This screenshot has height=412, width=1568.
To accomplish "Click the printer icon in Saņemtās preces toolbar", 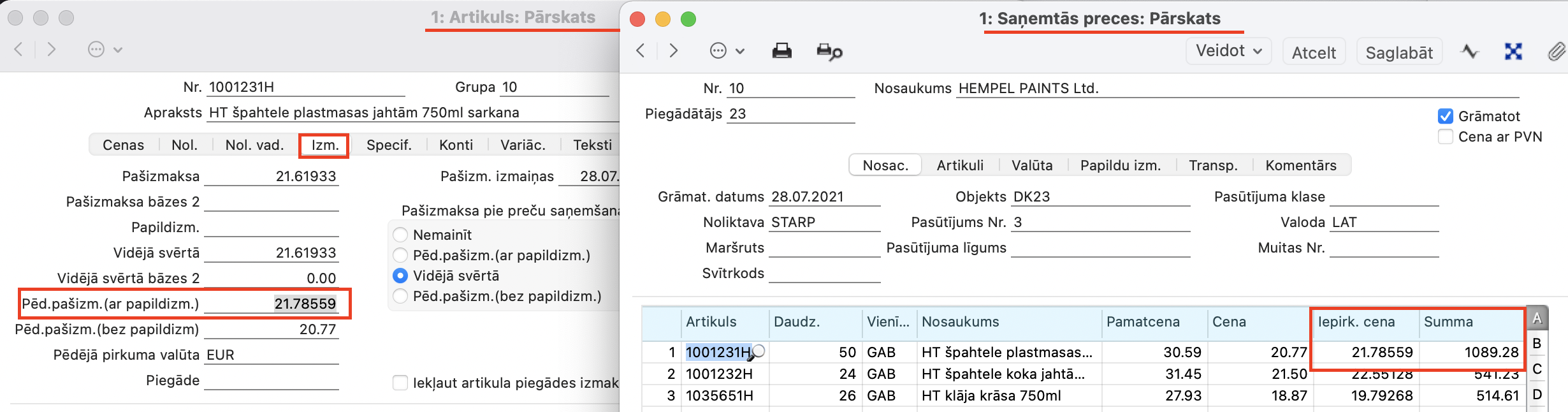I will pyautogui.click(x=781, y=51).
